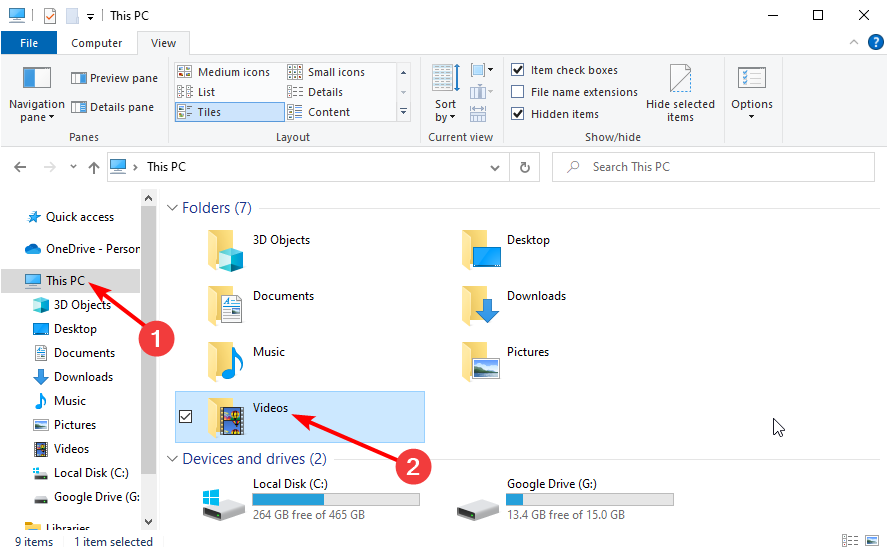Viewport: 888px width, 554px height.
Task: Open Pictures in navigation pane
Action: click(x=75, y=425)
